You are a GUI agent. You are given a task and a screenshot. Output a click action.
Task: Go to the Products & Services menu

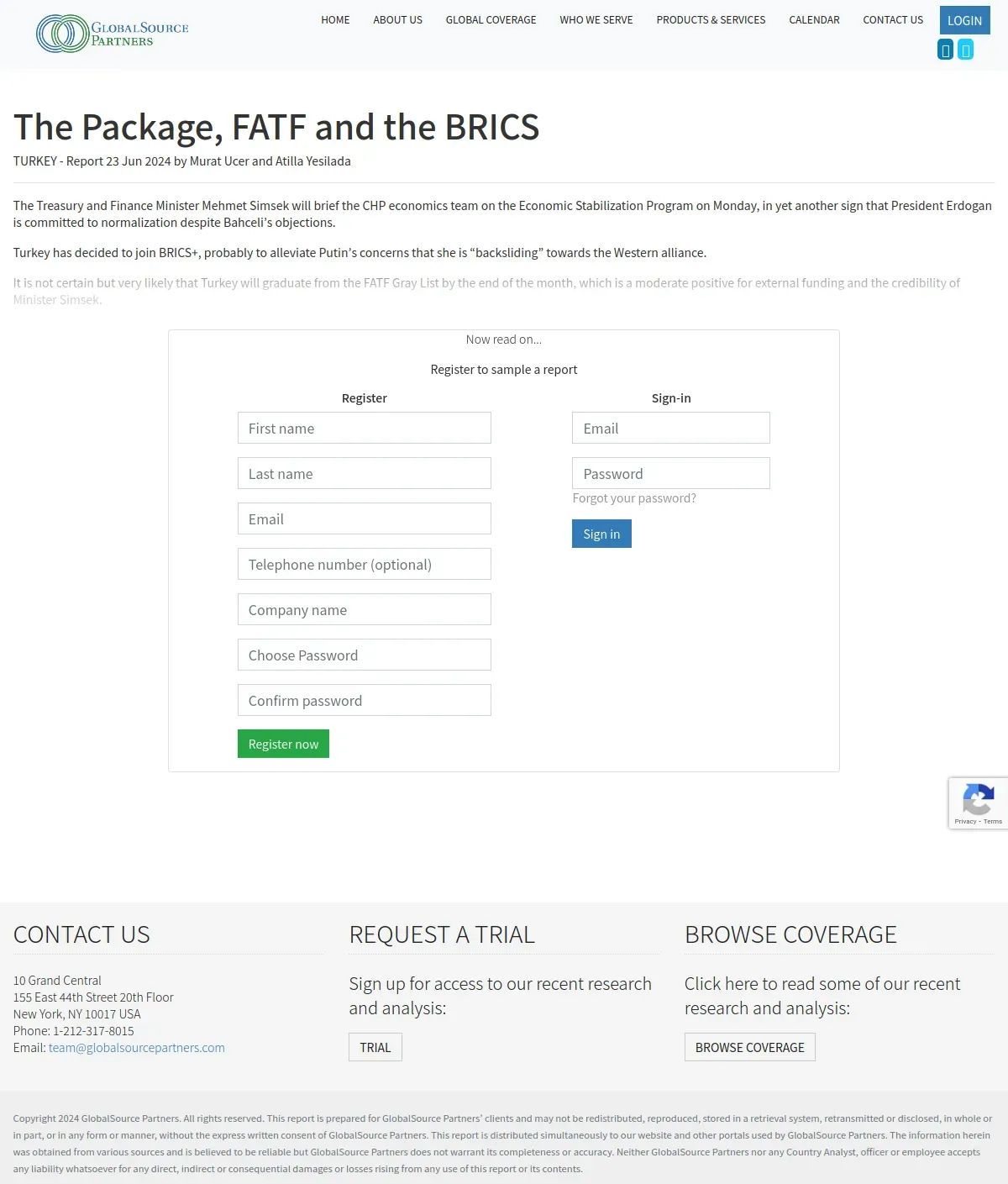click(711, 19)
